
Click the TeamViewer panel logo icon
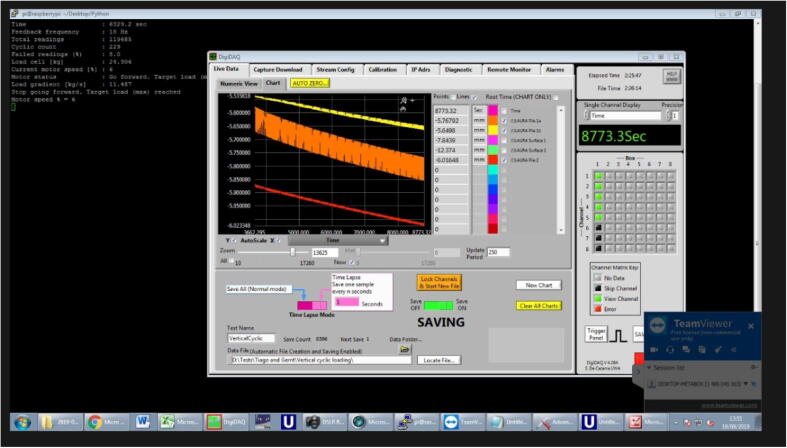(x=660, y=326)
